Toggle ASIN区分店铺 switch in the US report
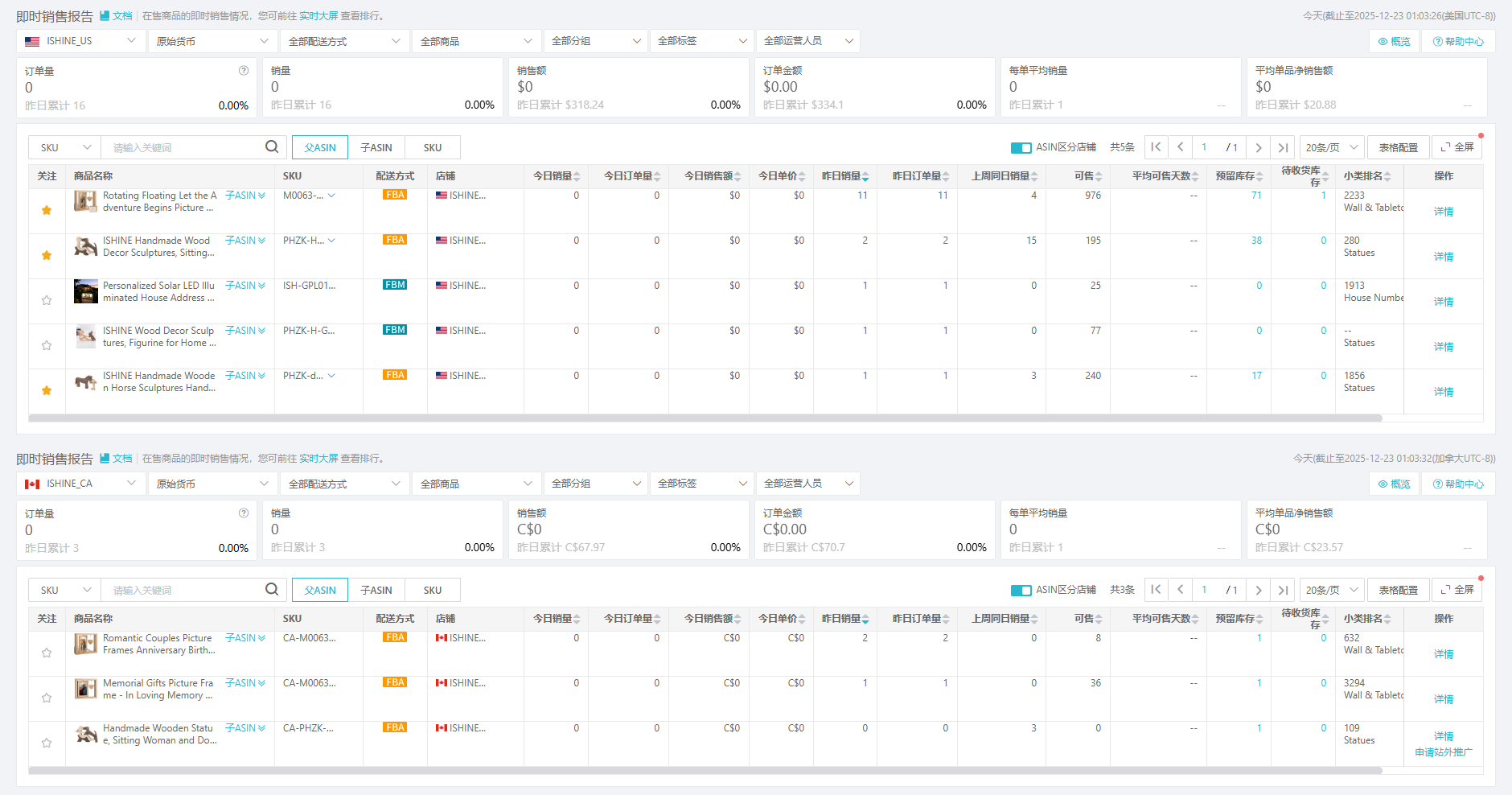 click(1021, 147)
